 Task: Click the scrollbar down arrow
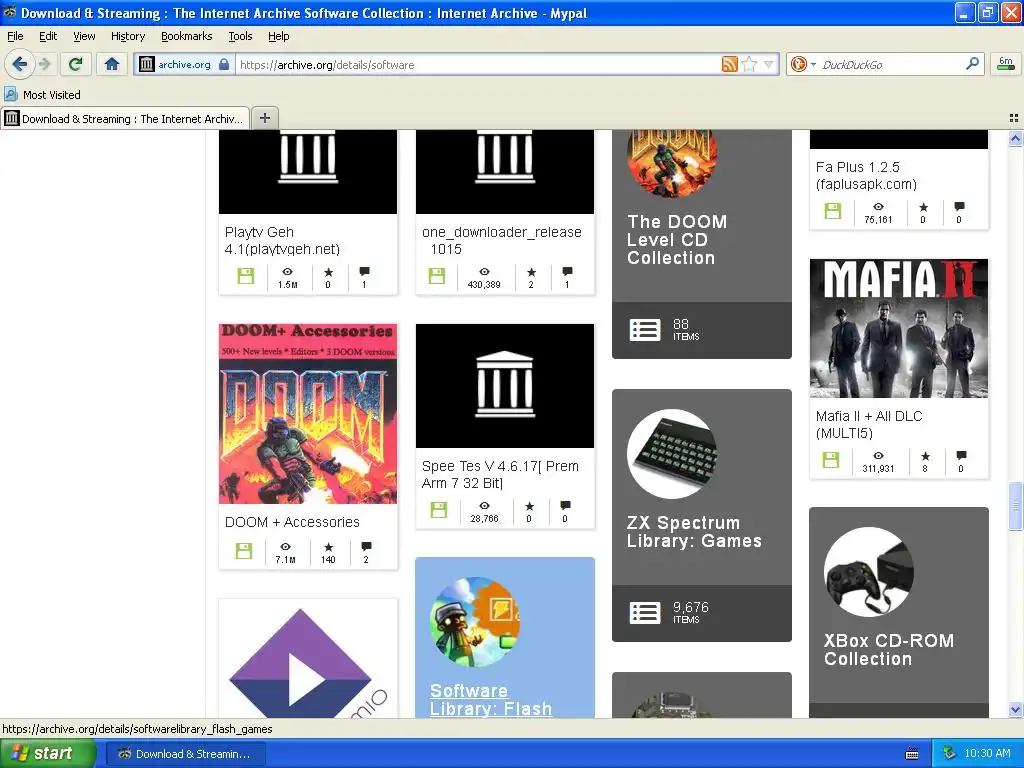(1015, 710)
